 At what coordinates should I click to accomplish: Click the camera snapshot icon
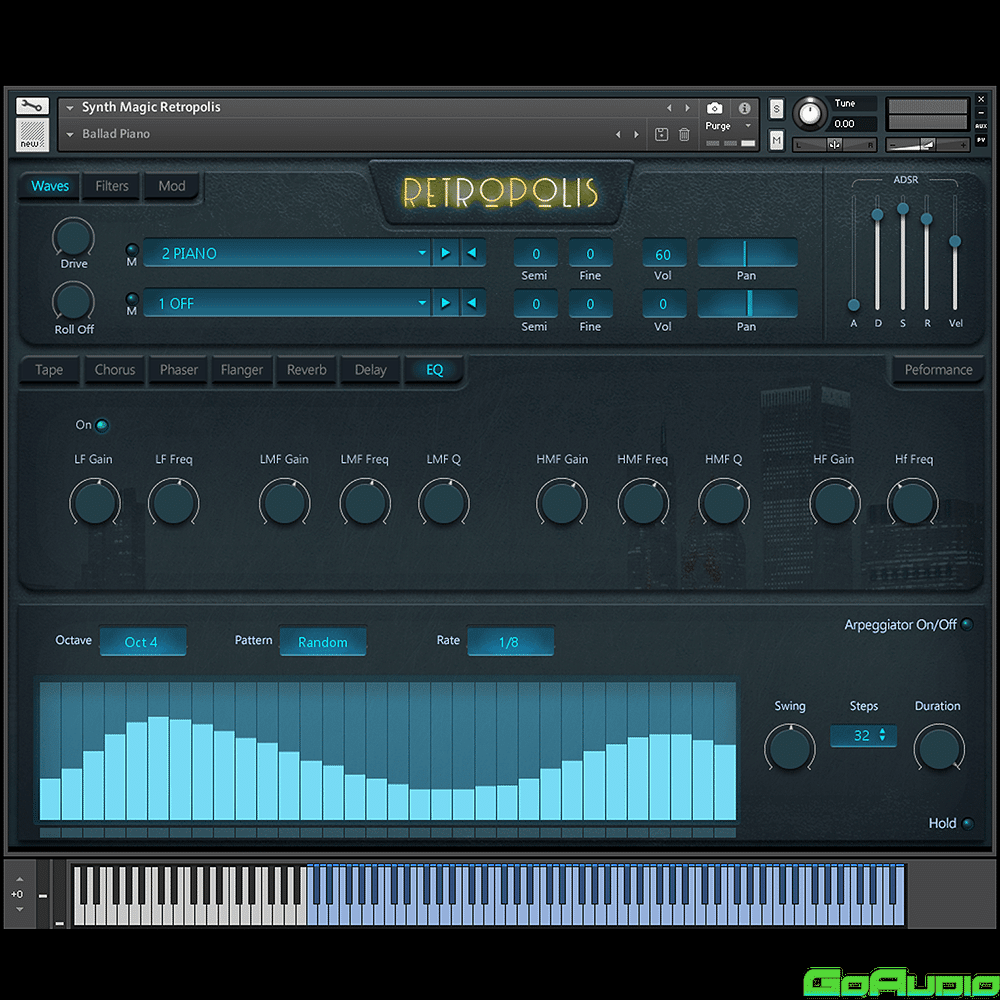click(x=714, y=108)
